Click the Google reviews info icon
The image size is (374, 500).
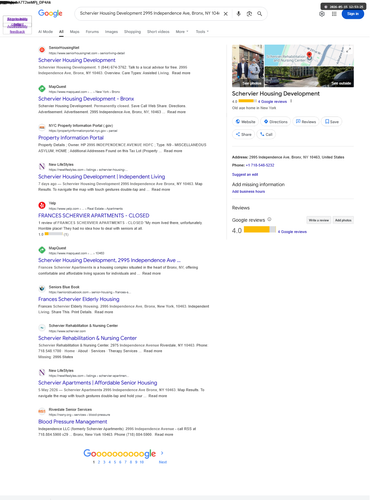[x=269, y=219]
